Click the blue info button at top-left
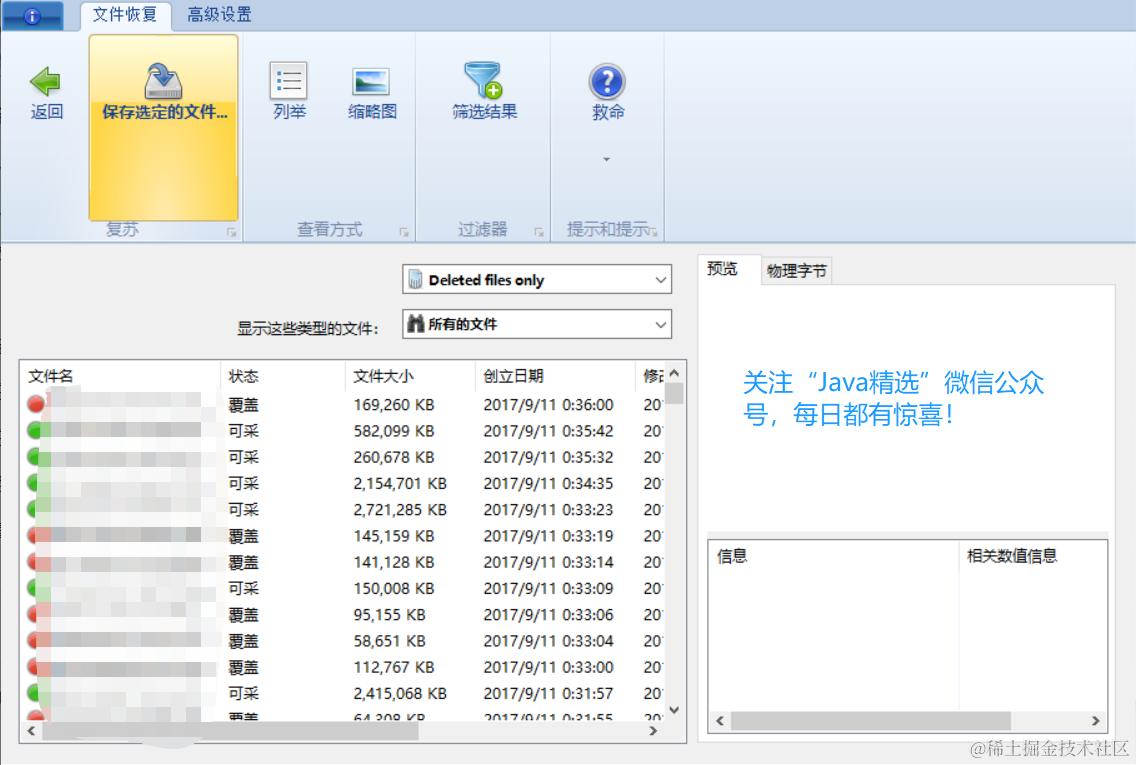The height and width of the screenshot is (765, 1136). (32, 16)
